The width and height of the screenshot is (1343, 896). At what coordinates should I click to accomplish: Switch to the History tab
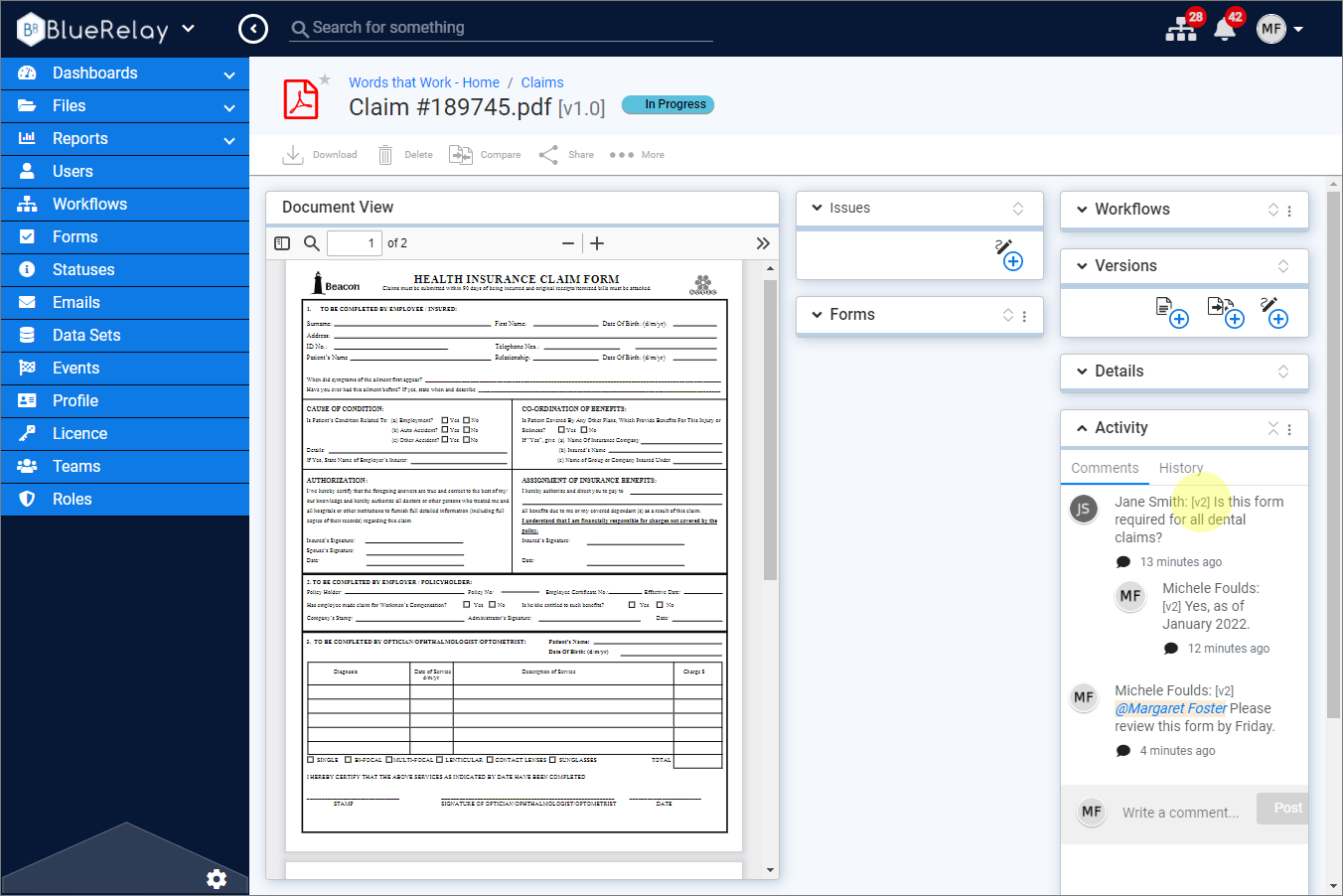[x=1181, y=468]
